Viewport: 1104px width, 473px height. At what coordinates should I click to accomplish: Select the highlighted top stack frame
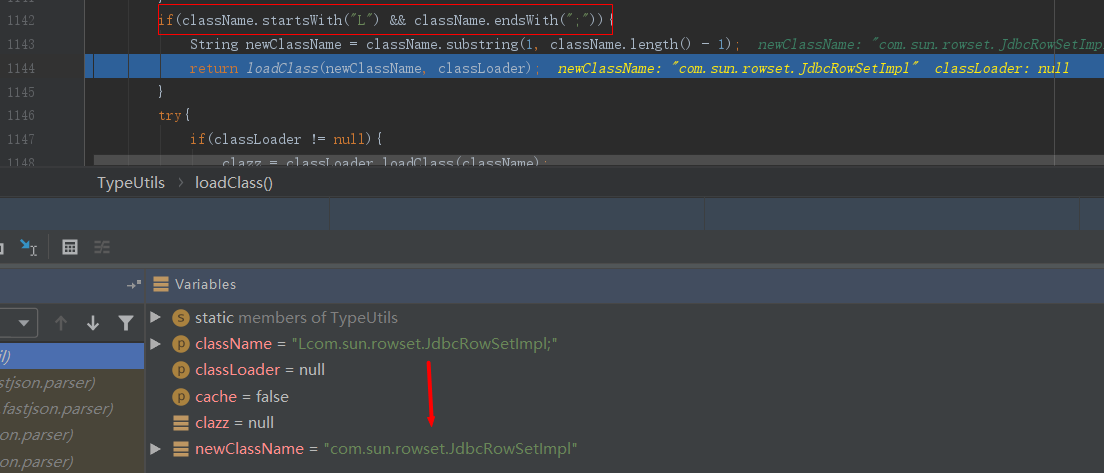72,356
